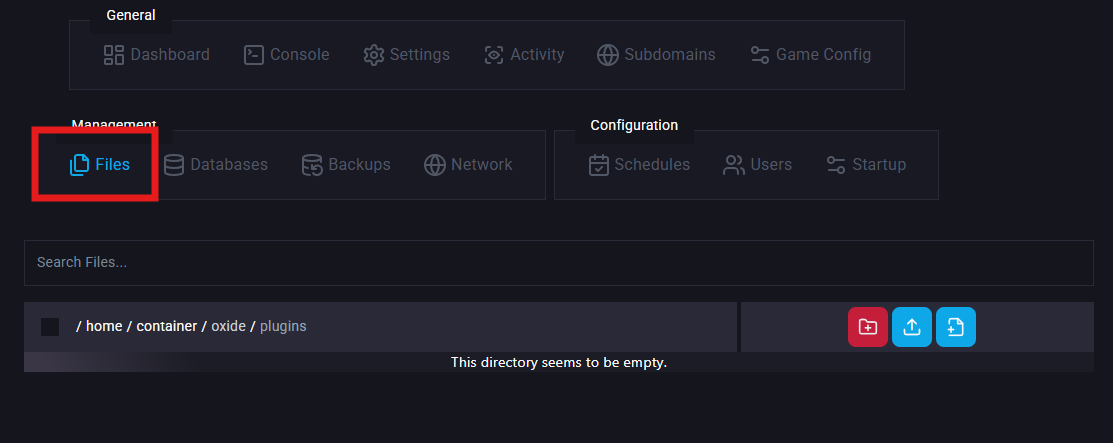Open the Console tab
Screen dimensions: 1113x443
[x=287, y=55]
